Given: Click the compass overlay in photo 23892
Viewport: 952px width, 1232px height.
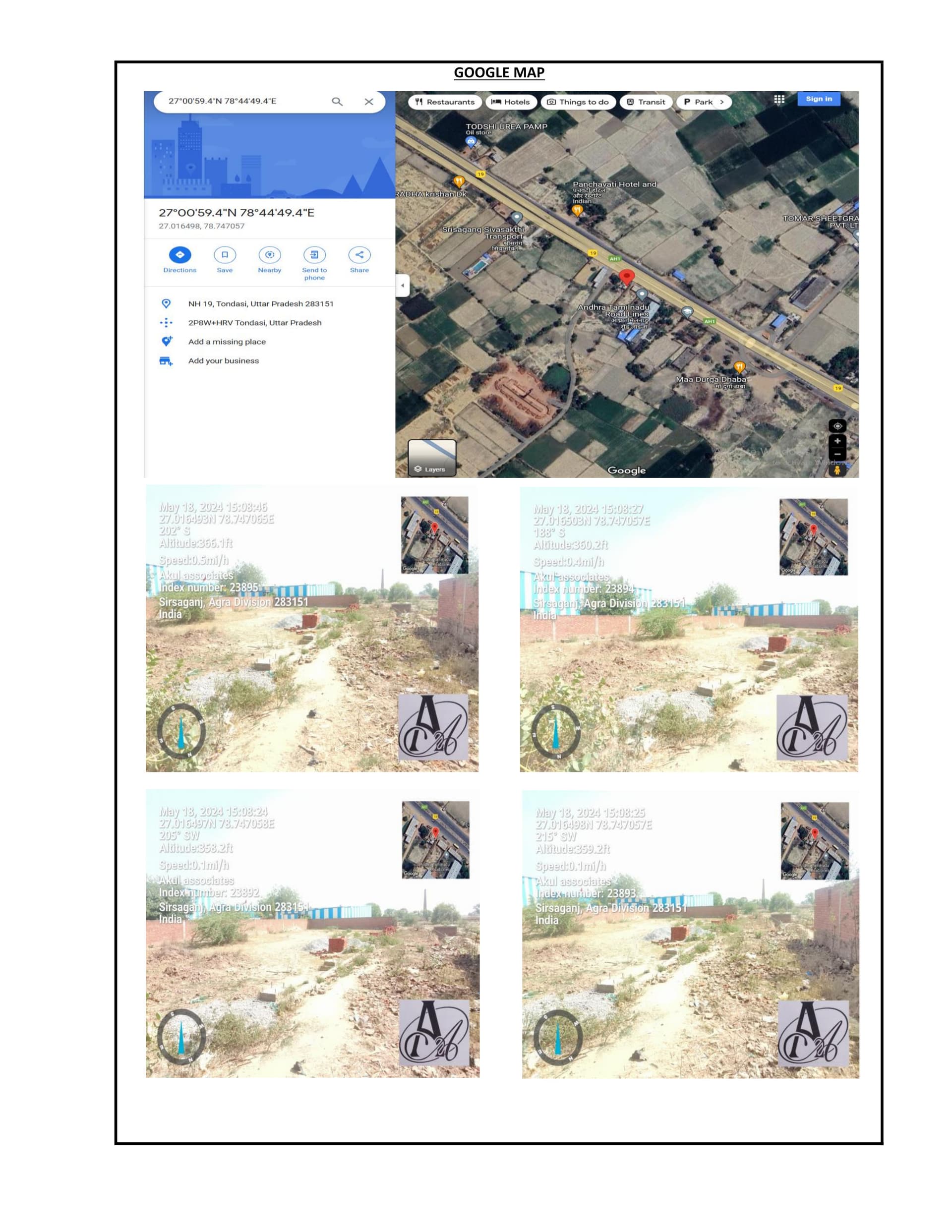Looking at the screenshot, I should (x=181, y=1037).
